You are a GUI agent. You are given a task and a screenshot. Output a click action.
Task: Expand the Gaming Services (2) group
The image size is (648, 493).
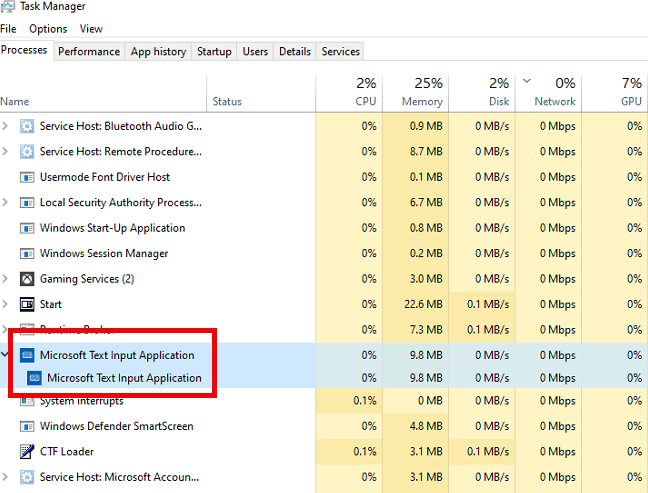(5, 279)
